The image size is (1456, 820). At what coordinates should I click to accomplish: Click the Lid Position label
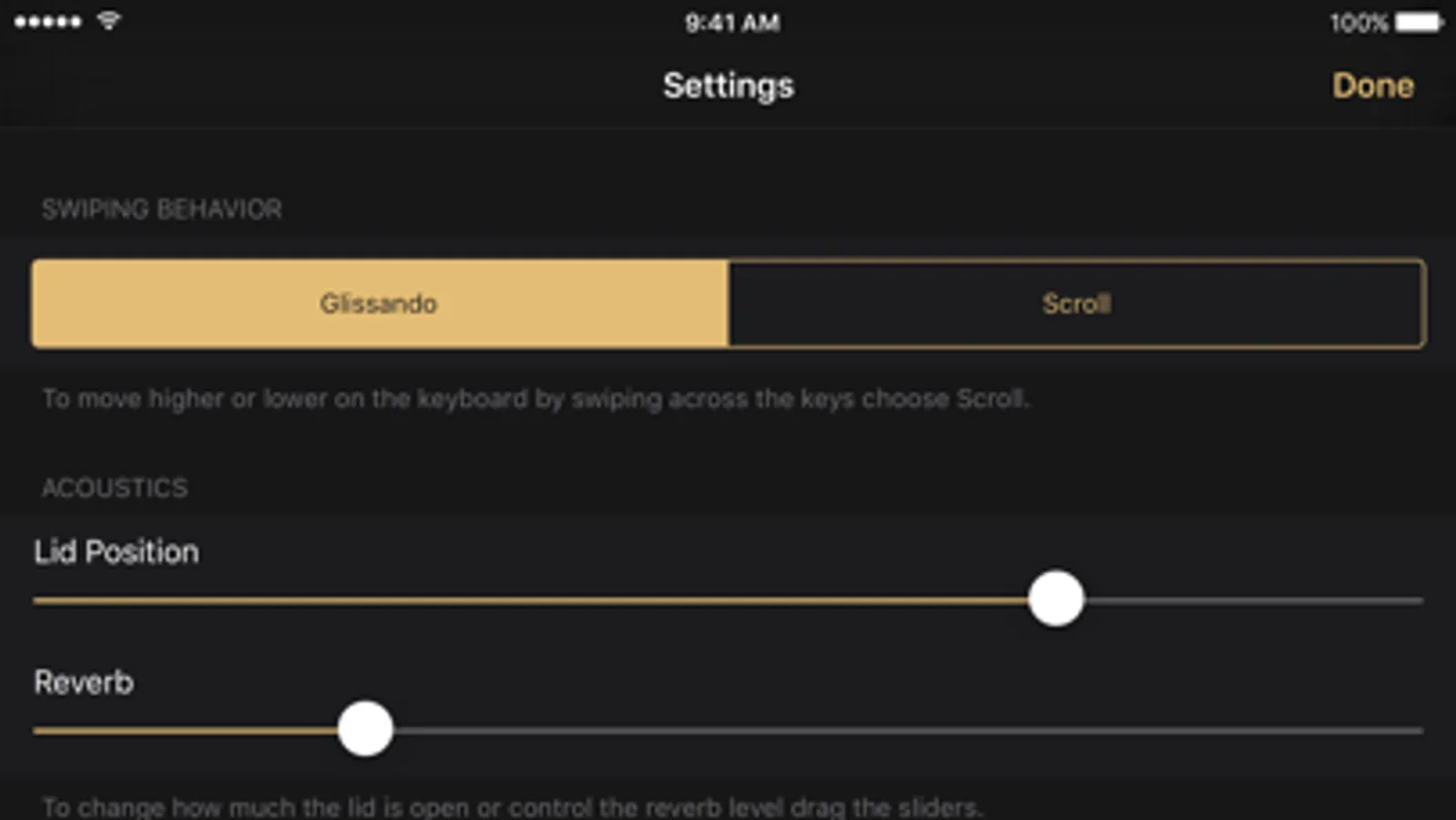117,552
